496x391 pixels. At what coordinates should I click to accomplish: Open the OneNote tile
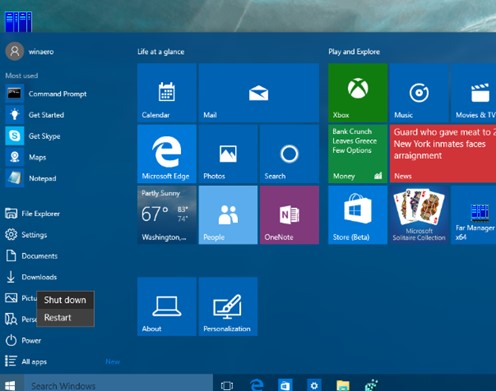click(289, 215)
